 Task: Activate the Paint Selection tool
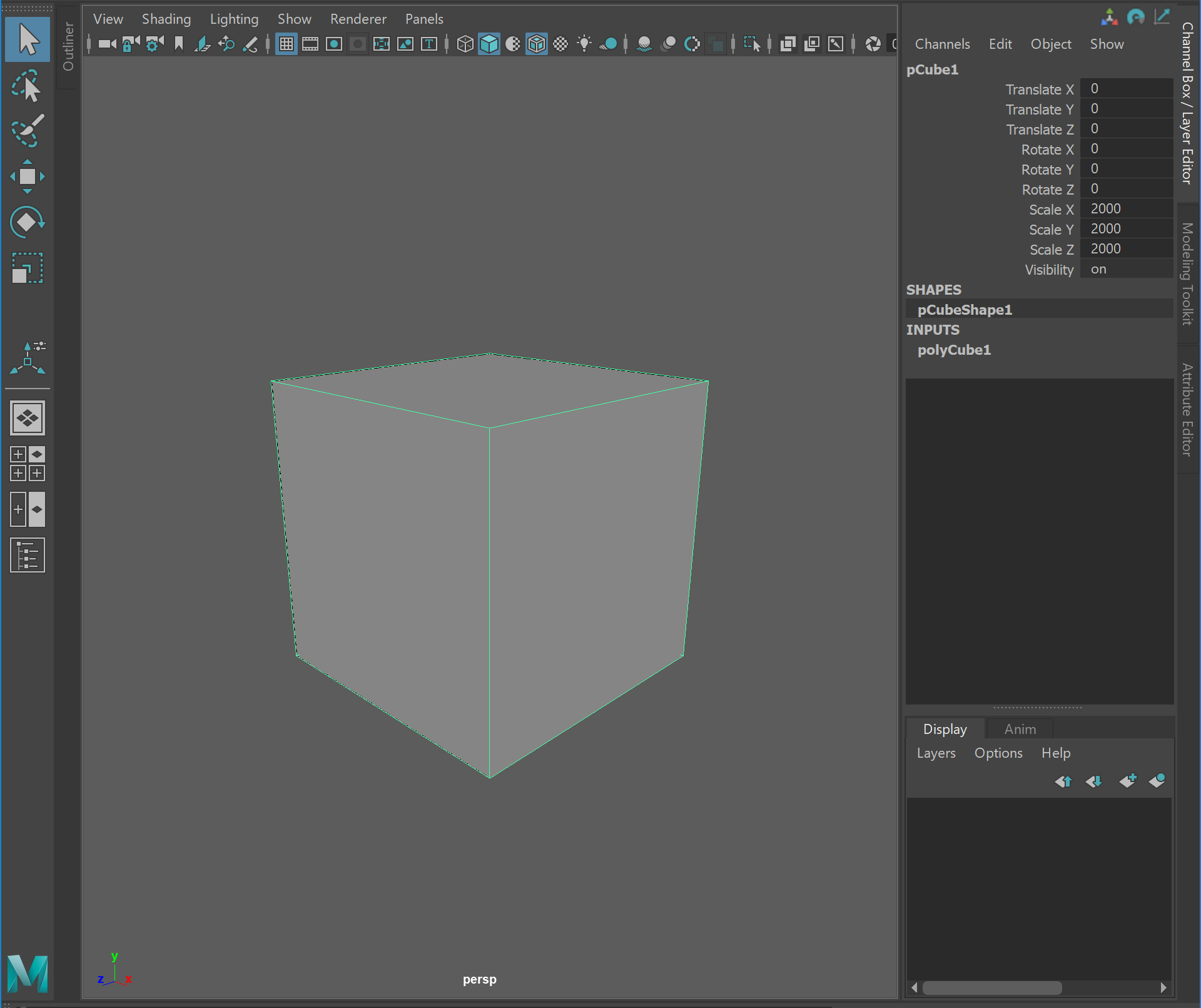tap(27, 131)
